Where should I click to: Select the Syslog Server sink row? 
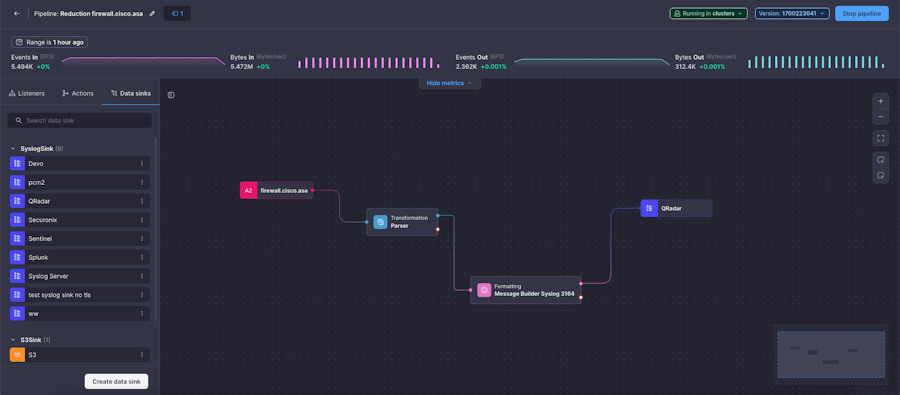[x=80, y=276]
